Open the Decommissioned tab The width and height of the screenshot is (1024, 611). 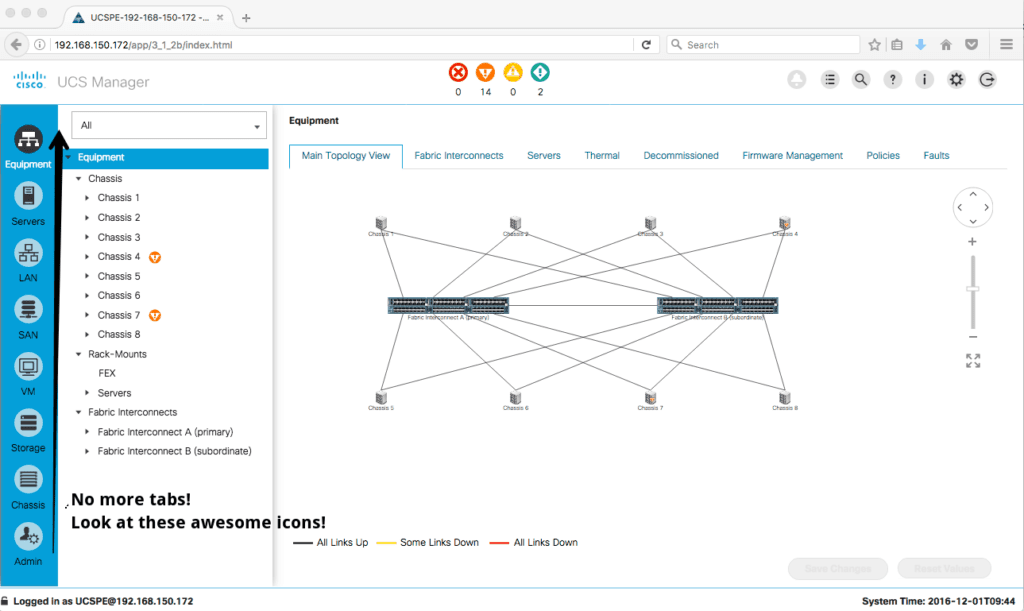pos(680,156)
